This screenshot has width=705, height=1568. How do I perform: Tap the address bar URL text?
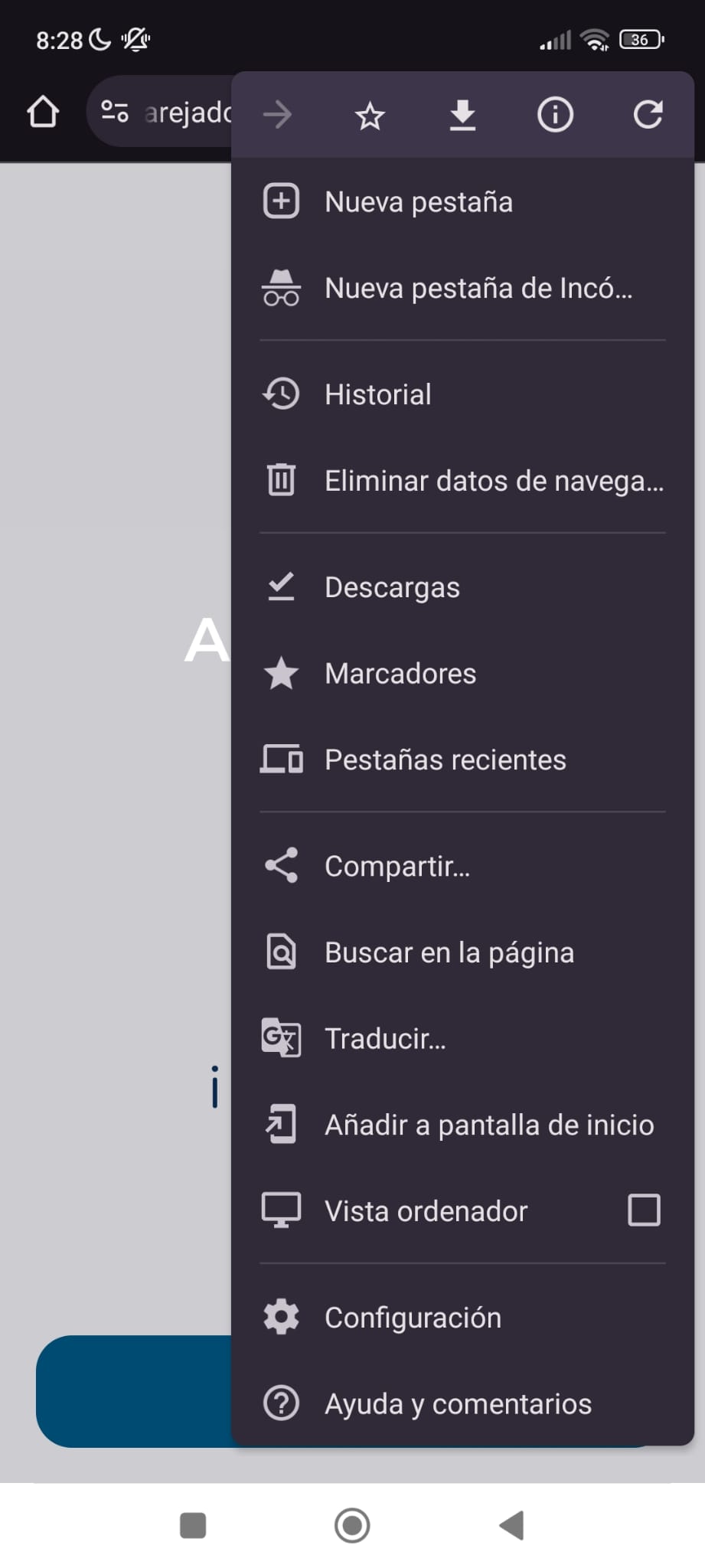pos(188,113)
